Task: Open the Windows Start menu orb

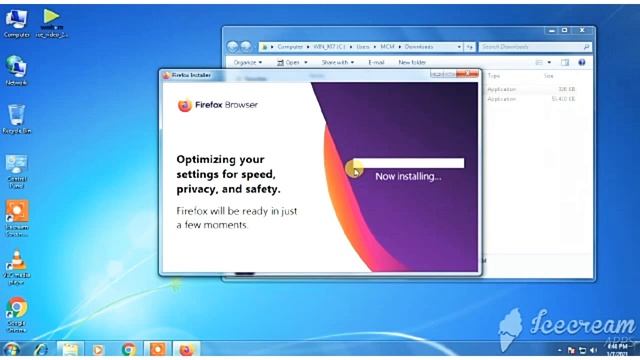Action: tap(11, 349)
